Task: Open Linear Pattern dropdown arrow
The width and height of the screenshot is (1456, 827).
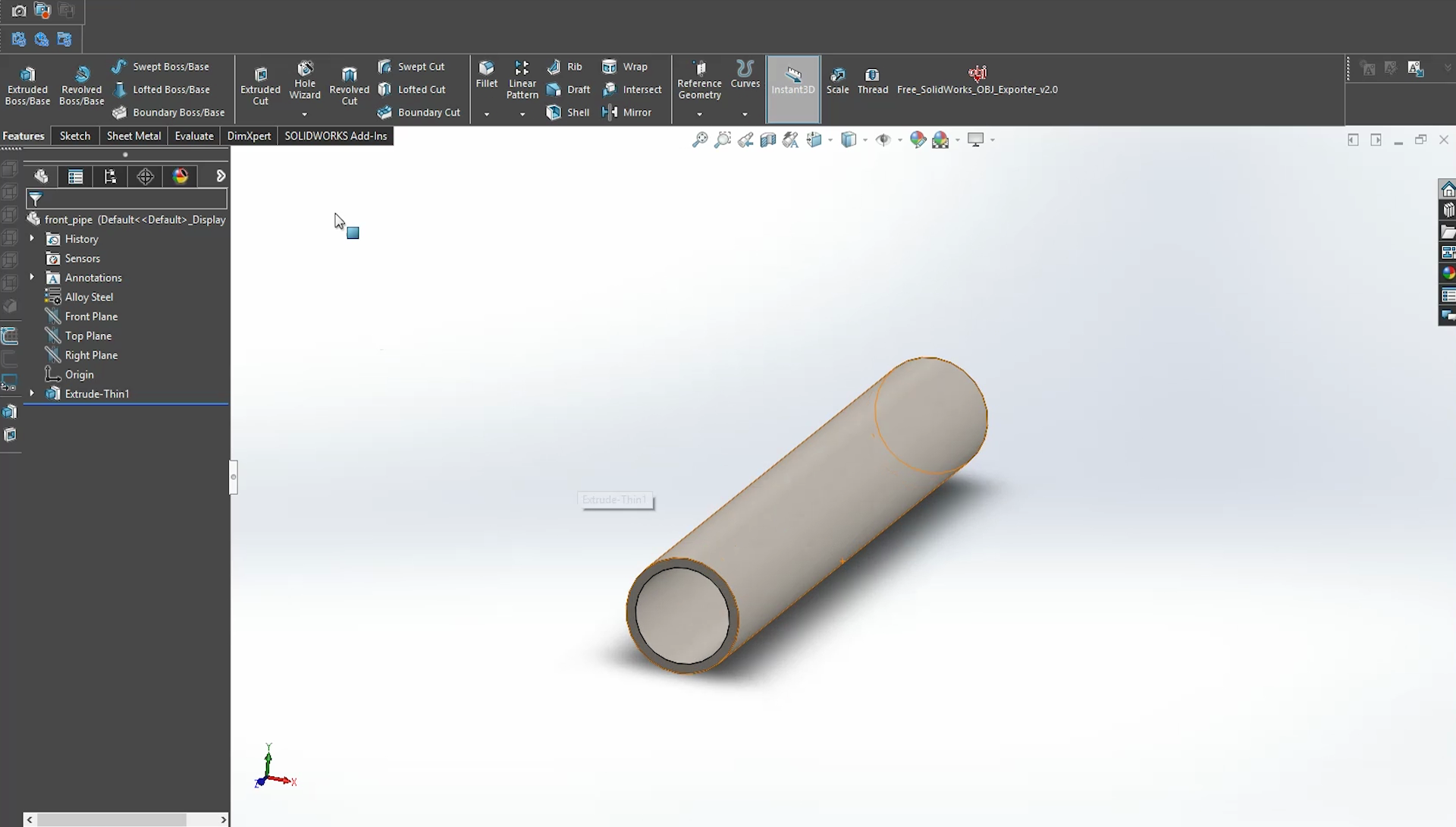Action: [x=522, y=115]
